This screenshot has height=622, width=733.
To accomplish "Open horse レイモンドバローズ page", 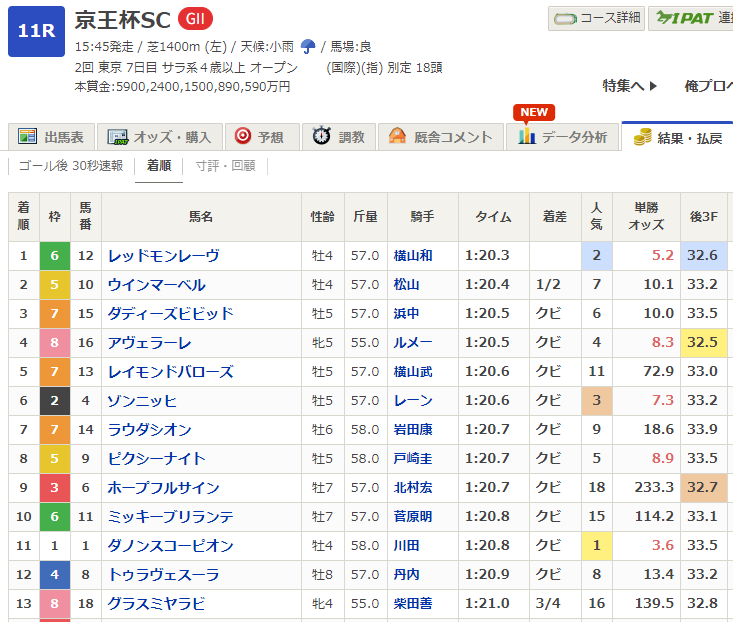I will pos(171,372).
